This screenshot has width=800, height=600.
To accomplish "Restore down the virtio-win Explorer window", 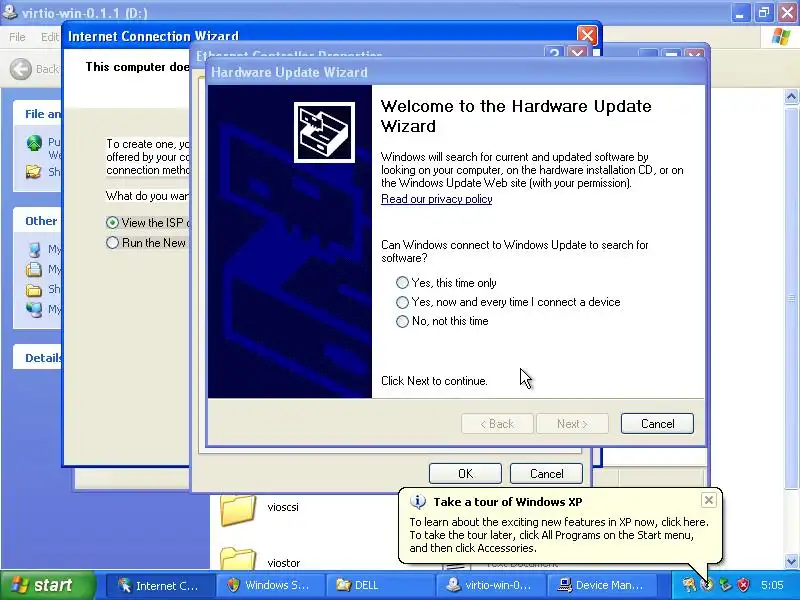I will 764,13.
